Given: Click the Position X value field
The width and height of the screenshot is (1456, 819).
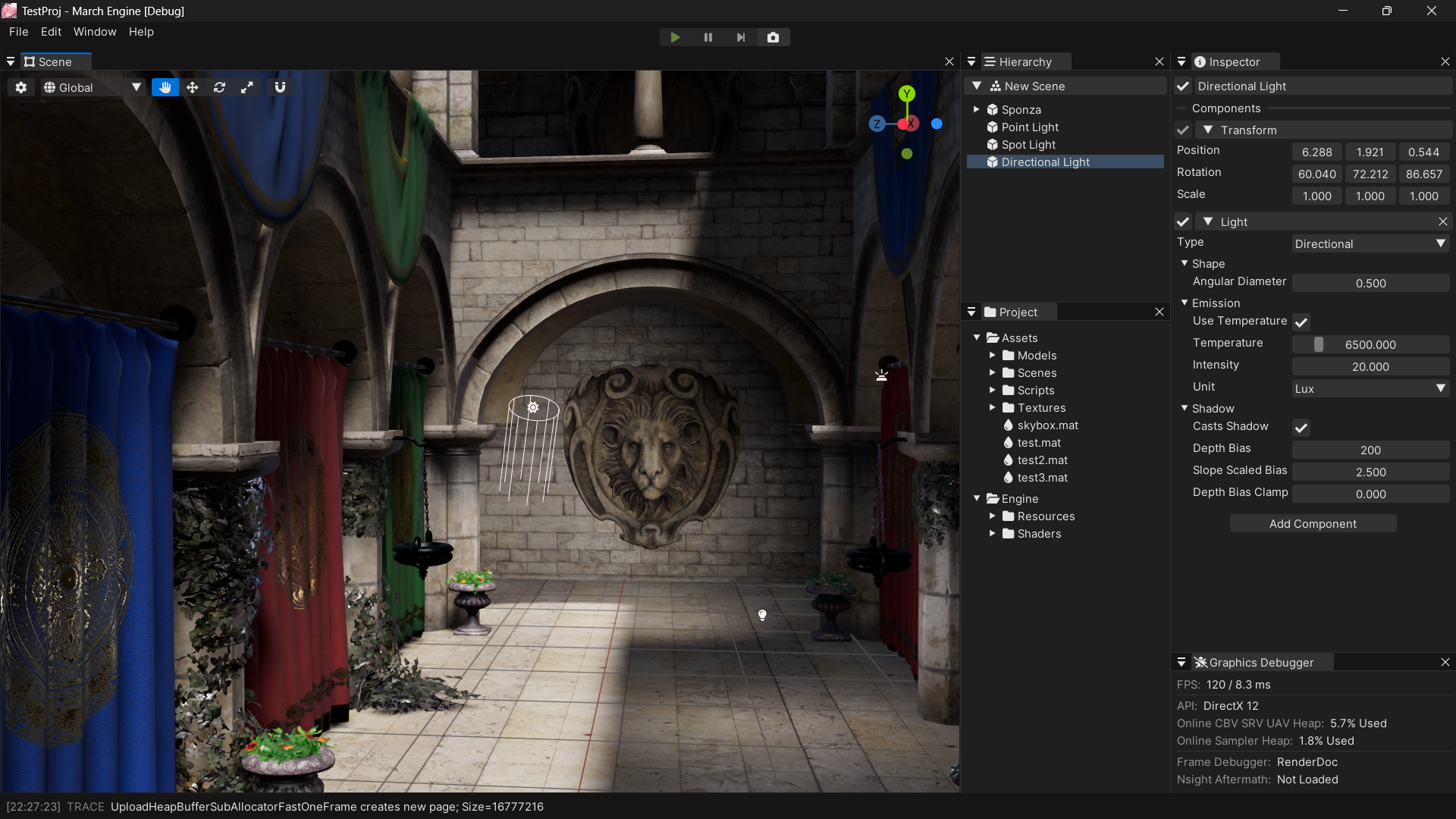Looking at the screenshot, I should coord(1317,152).
